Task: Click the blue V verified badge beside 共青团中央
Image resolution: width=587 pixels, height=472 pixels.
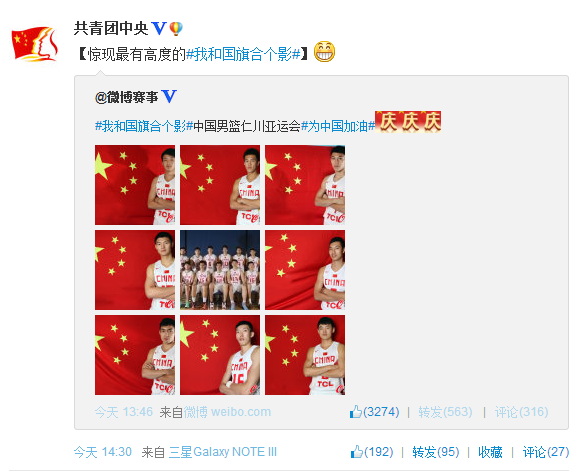Action: (158, 28)
